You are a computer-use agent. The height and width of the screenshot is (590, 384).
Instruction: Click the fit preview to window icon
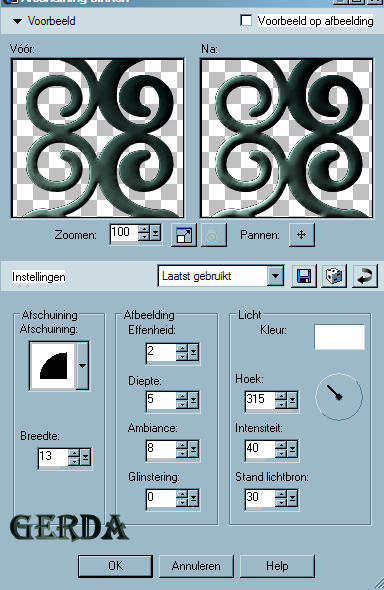[184, 235]
